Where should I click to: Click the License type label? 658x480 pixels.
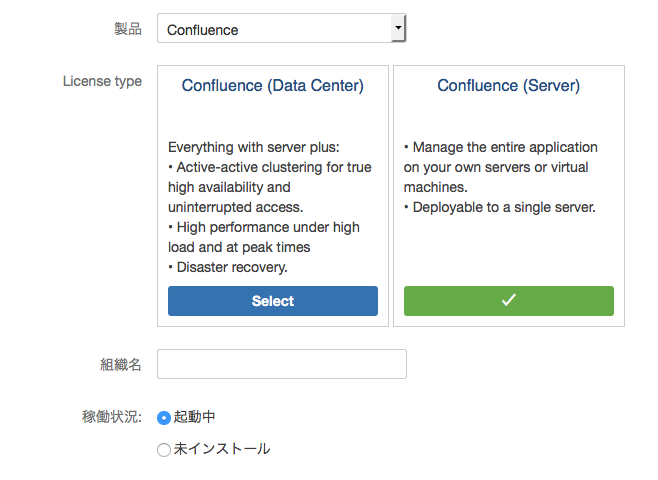point(102,81)
